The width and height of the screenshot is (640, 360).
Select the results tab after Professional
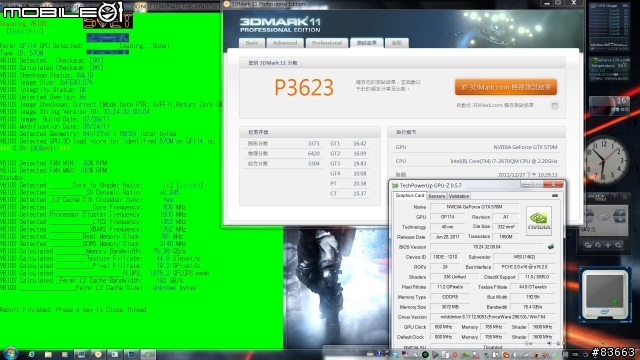tap(367, 42)
